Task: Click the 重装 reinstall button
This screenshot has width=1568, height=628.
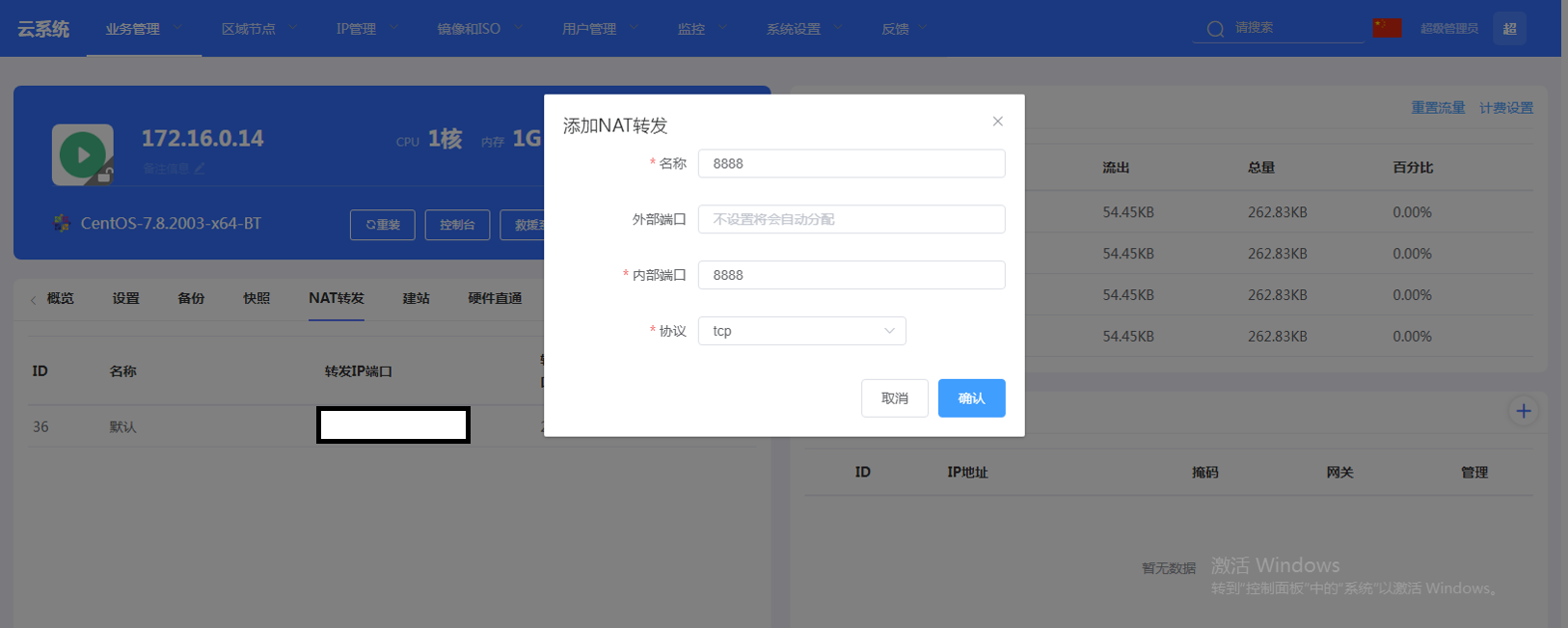Action: (x=382, y=225)
